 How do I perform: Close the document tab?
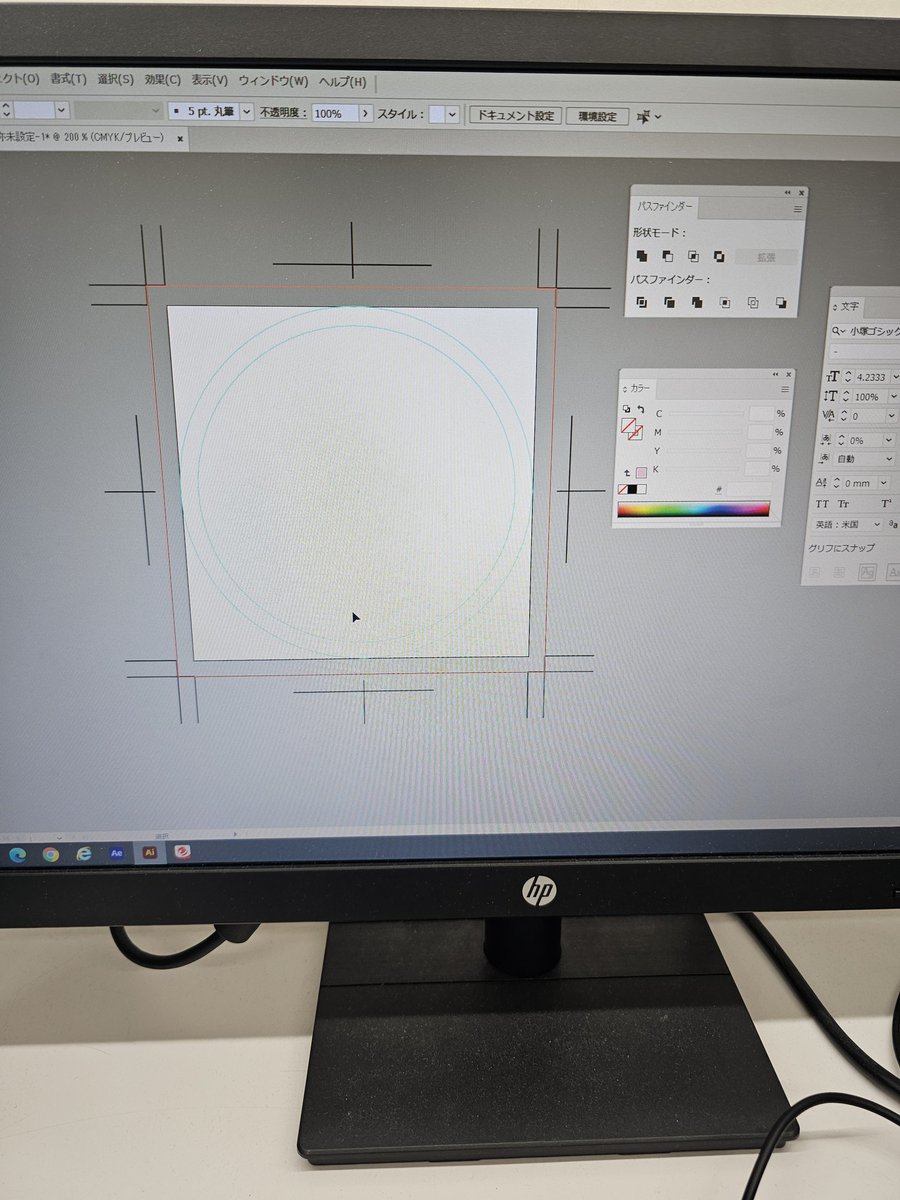(x=180, y=139)
